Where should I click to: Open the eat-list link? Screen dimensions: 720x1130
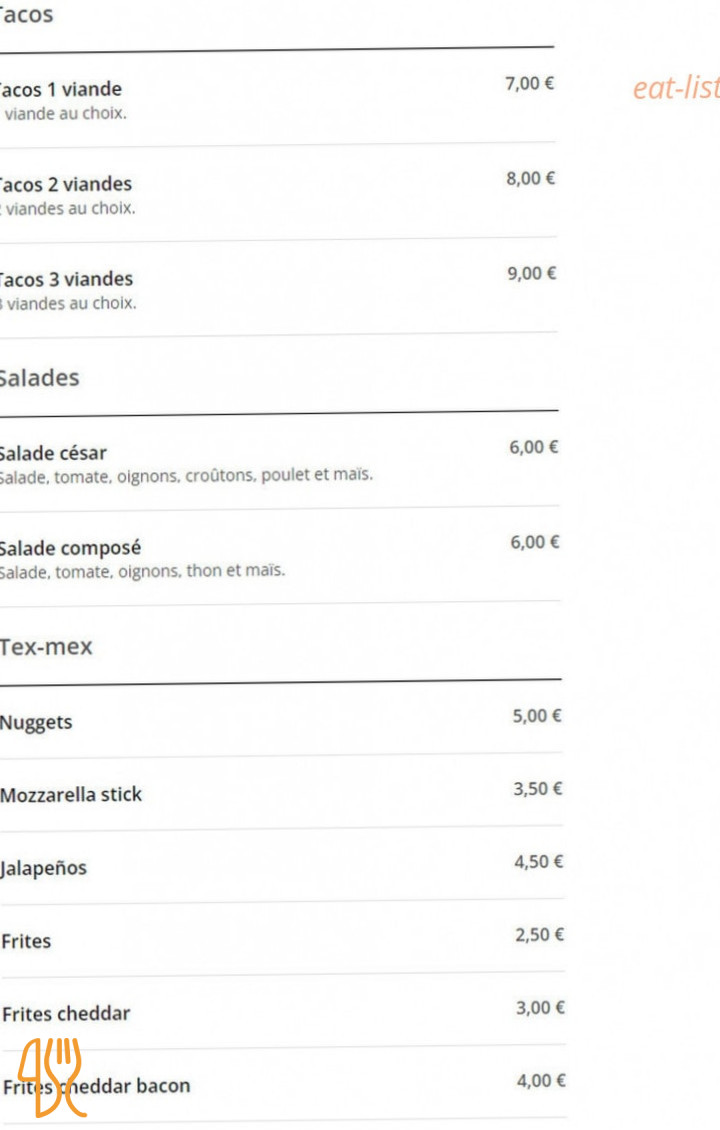[x=675, y=88]
